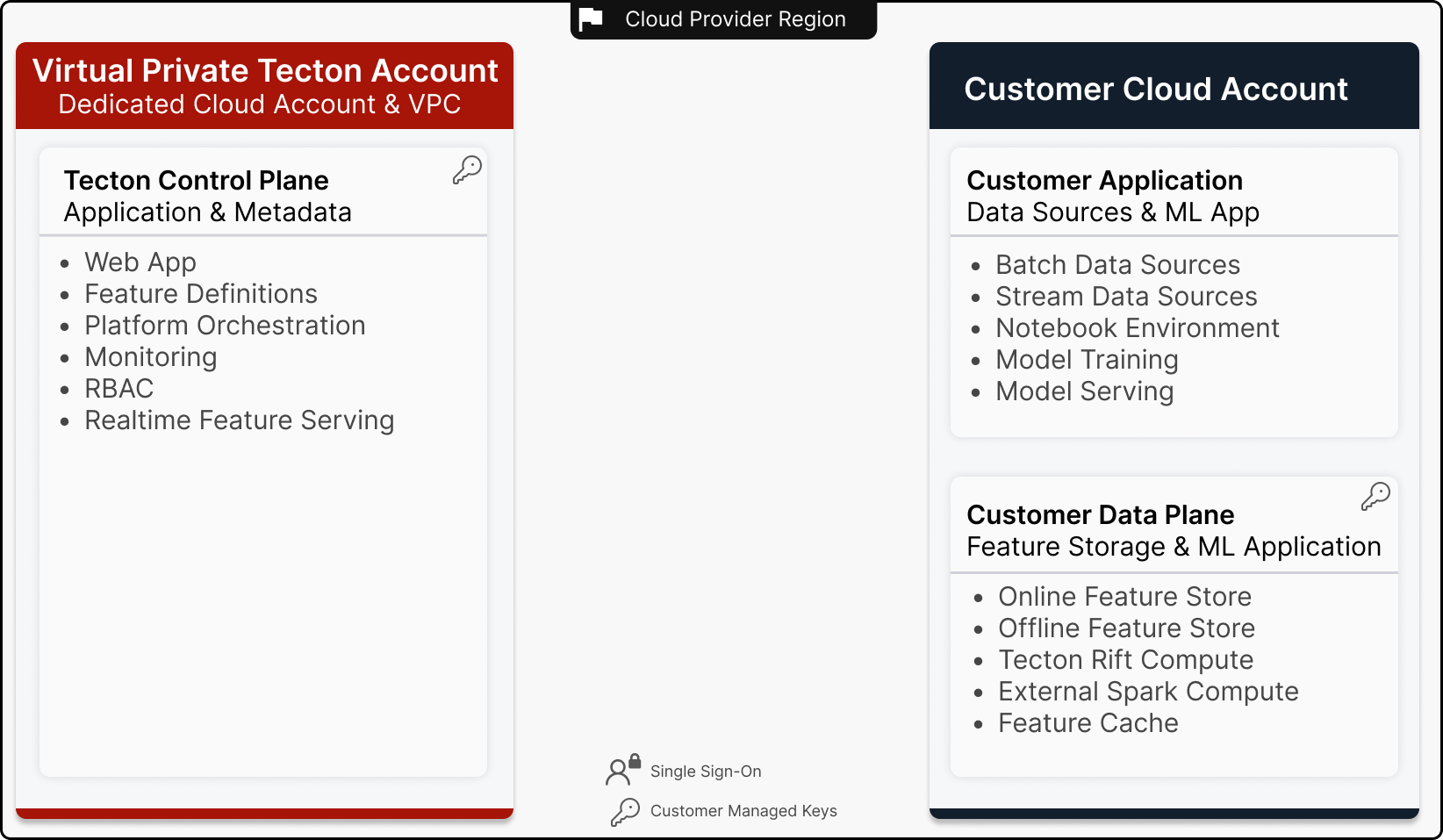The height and width of the screenshot is (840, 1443).
Task: Click the flag icon beside Cloud Provider Region
Action: pyautogui.click(x=591, y=18)
